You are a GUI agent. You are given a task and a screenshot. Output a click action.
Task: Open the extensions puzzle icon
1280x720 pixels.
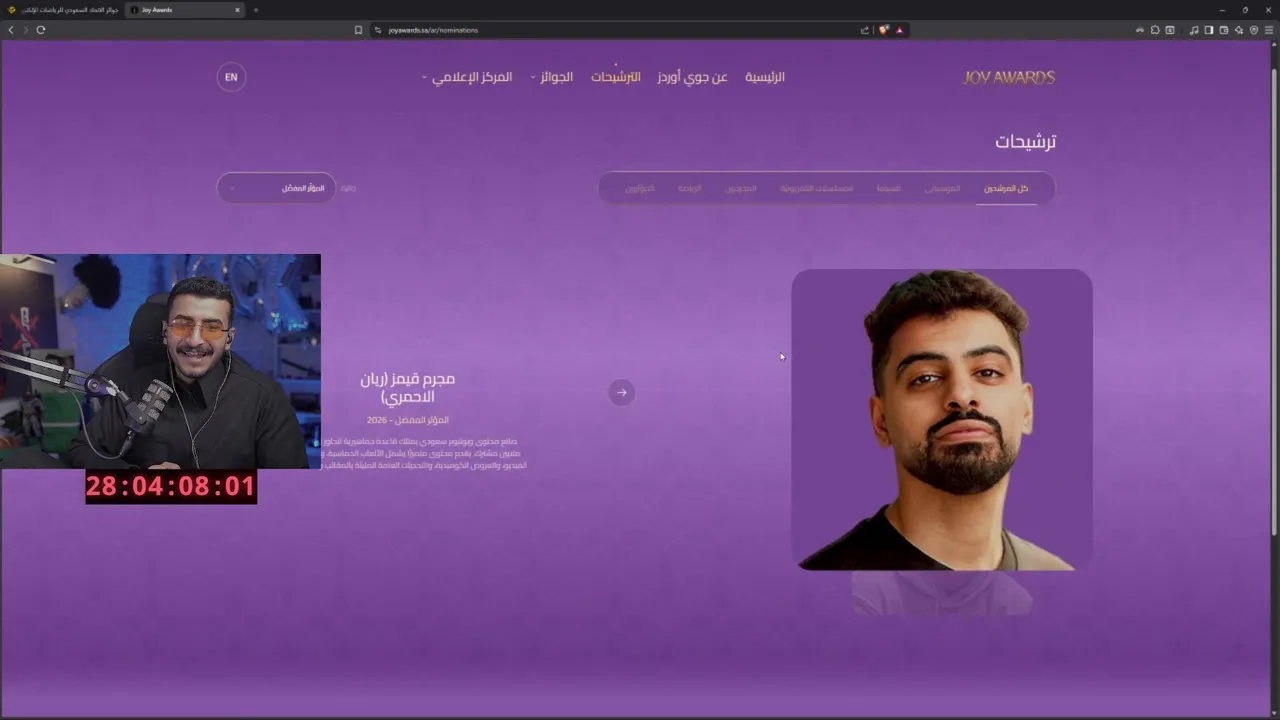pyautogui.click(x=1155, y=30)
